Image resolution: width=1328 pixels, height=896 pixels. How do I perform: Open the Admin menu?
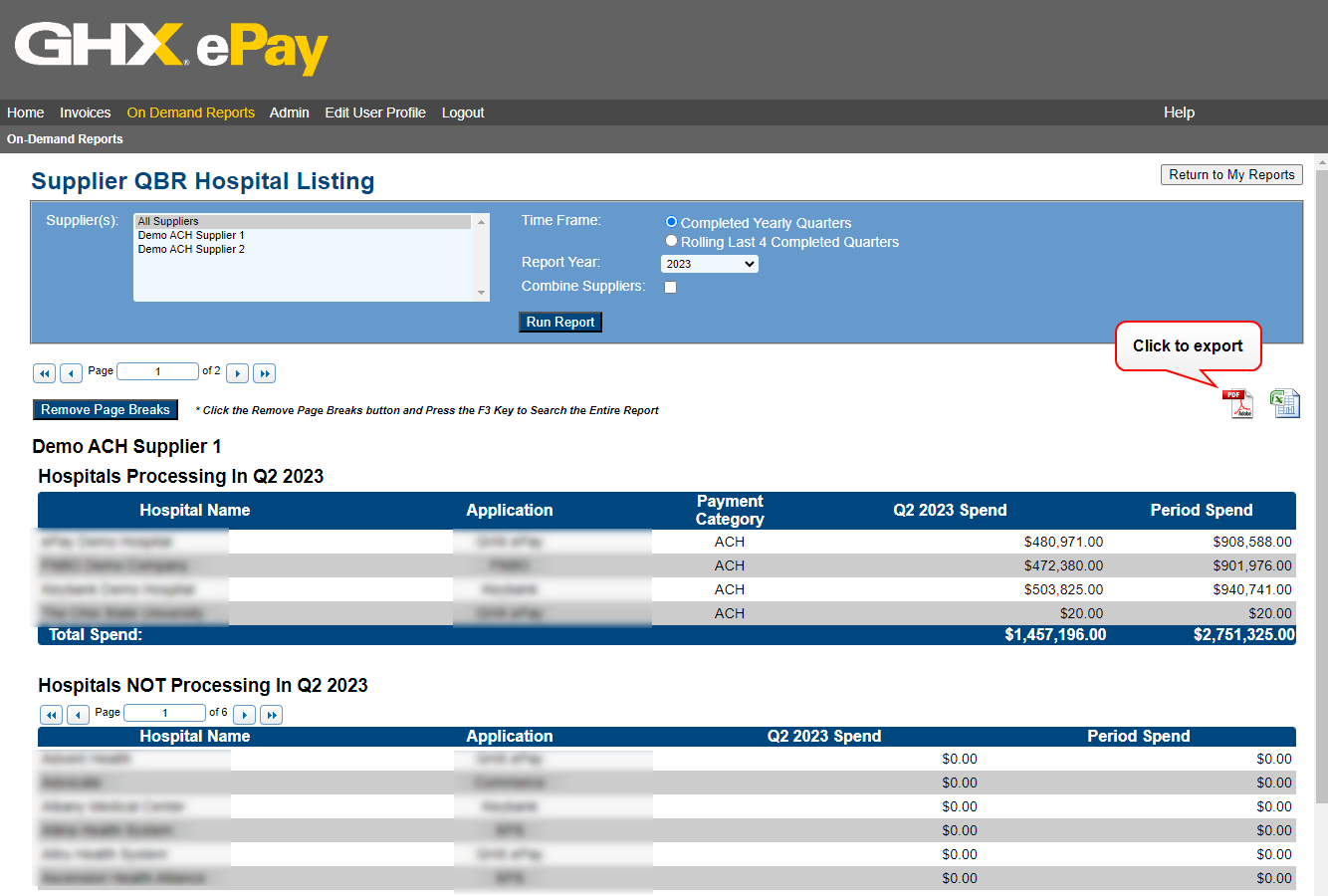(x=289, y=112)
